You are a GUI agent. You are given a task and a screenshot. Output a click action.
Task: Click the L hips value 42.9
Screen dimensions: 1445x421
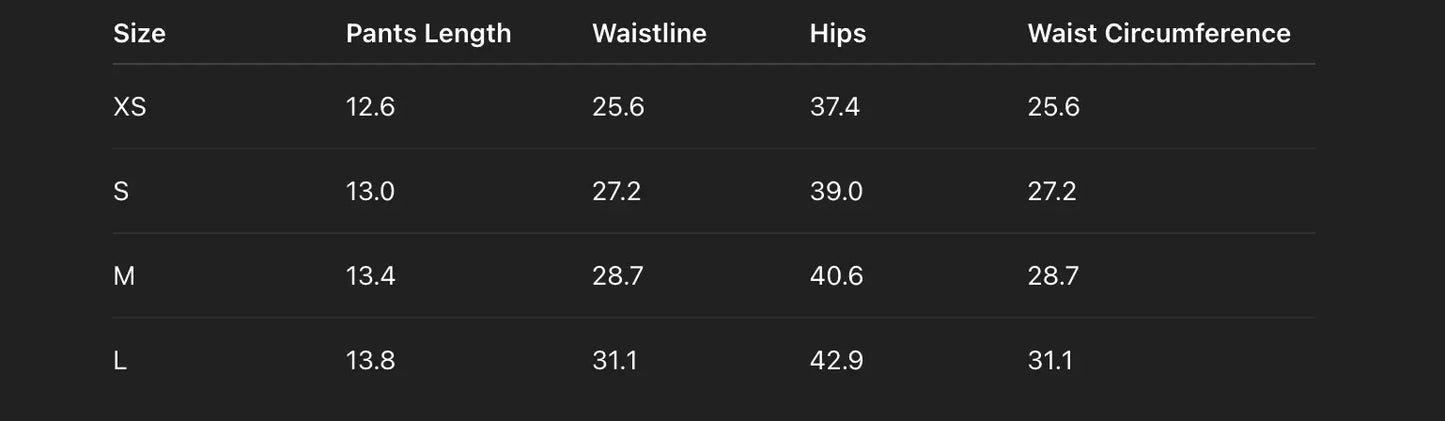836,361
